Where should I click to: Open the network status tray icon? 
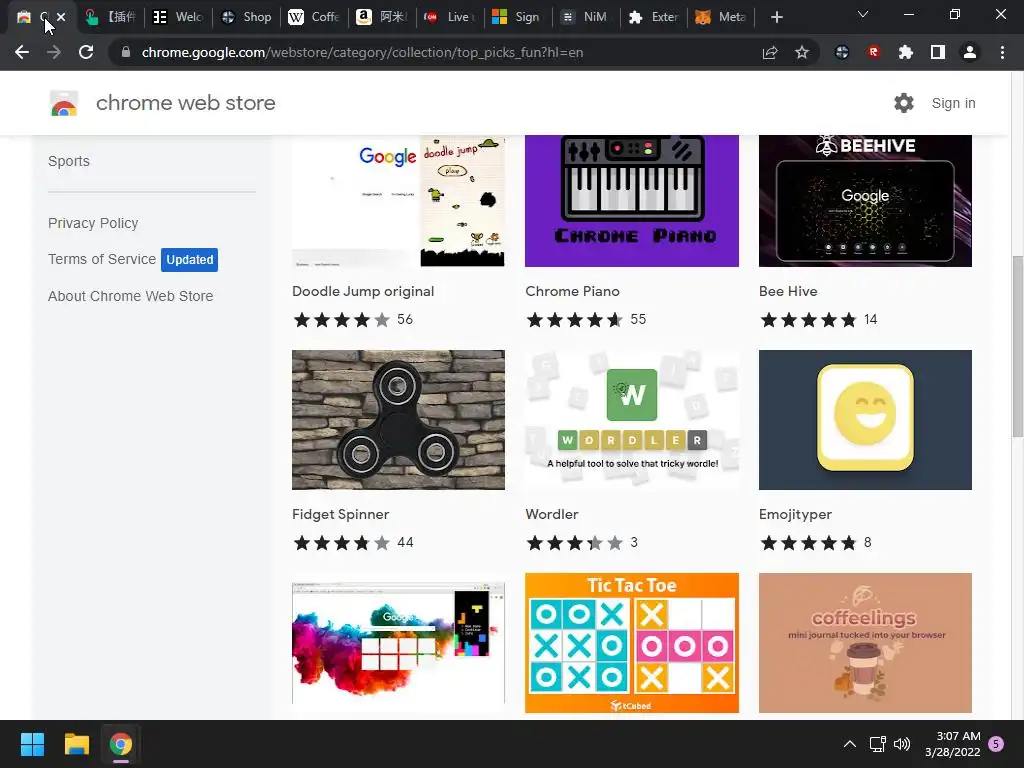coord(877,744)
